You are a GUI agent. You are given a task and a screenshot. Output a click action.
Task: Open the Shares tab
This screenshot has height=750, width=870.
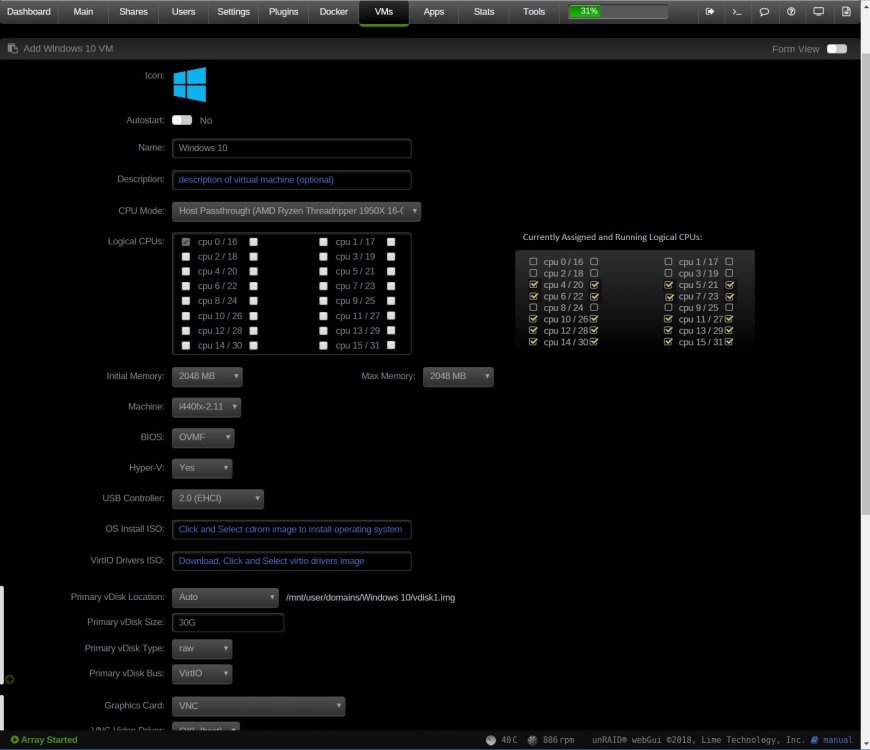(x=133, y=12)
